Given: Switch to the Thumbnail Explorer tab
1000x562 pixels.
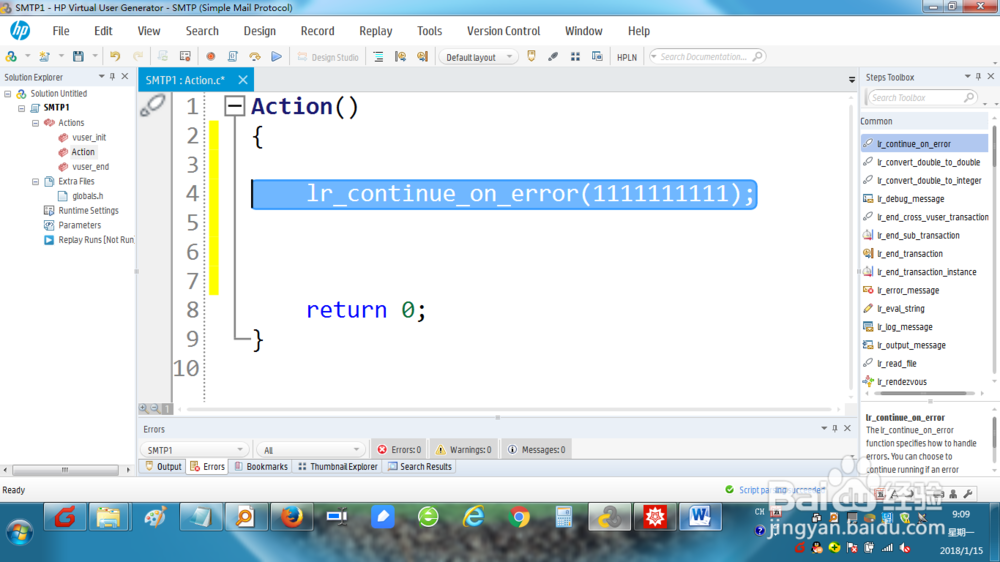Looking at the screenshot, I should tap(338, 466).
